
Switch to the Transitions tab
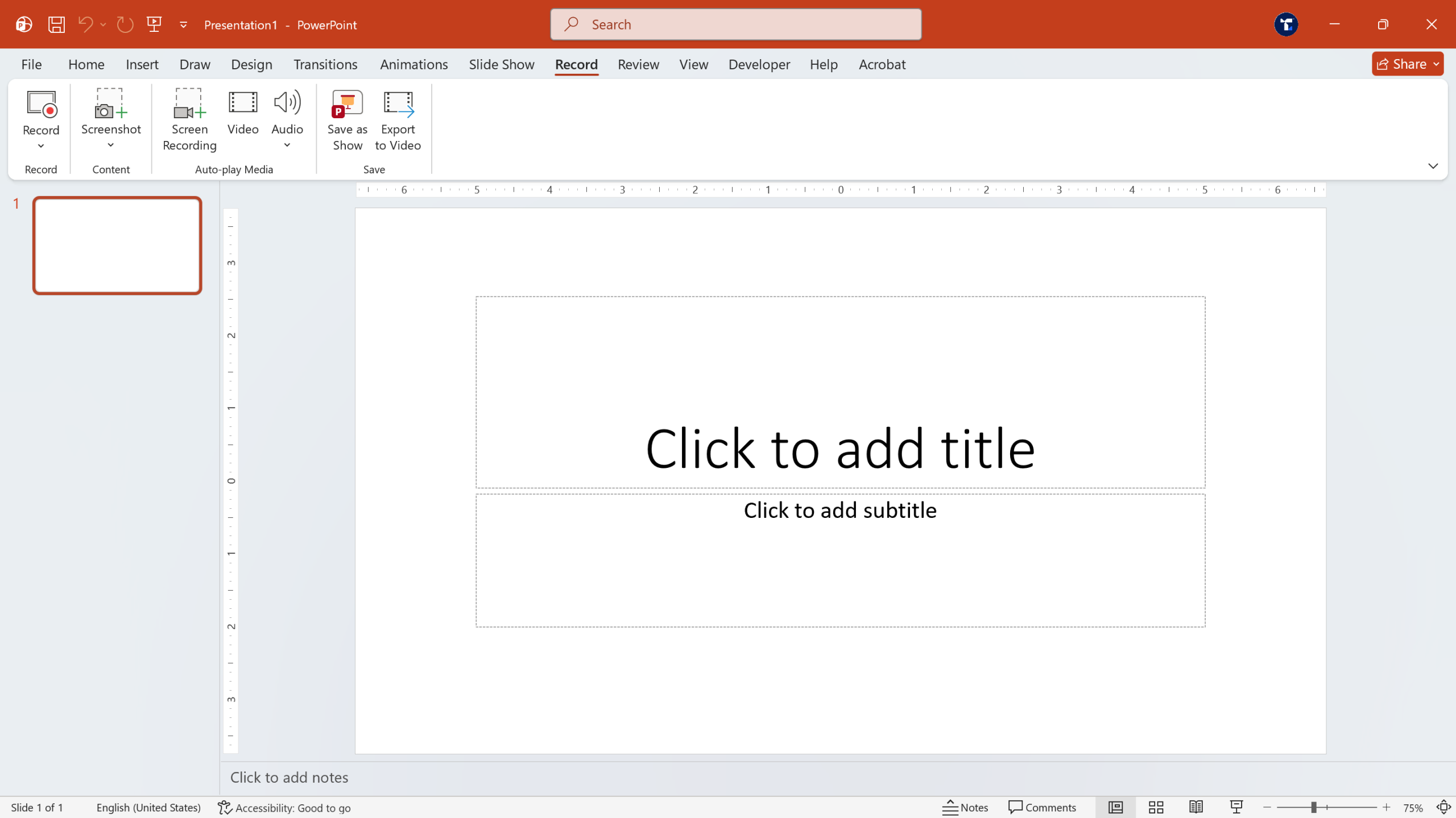(325, 64)
